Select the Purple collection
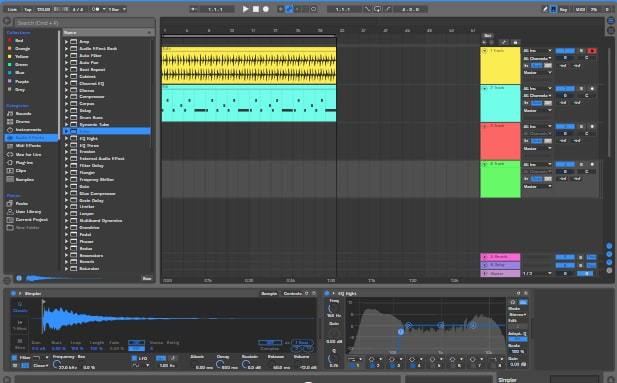 [x=22, y=81]
